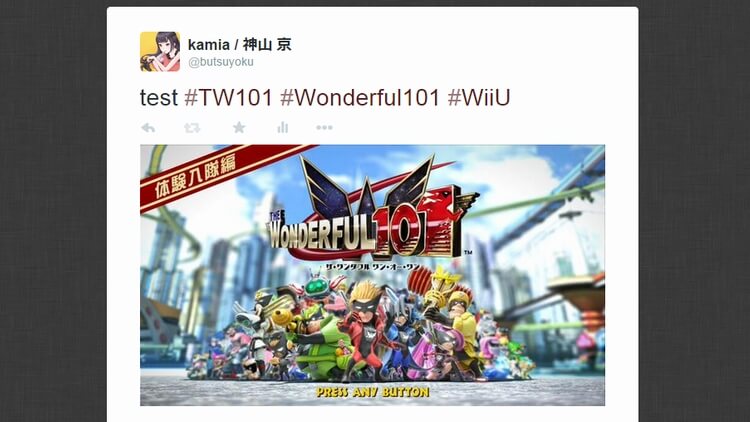Open the #Wonderful101 hashtag
The width and height of the screenshot is (750, 422).
tap(360, 98)
